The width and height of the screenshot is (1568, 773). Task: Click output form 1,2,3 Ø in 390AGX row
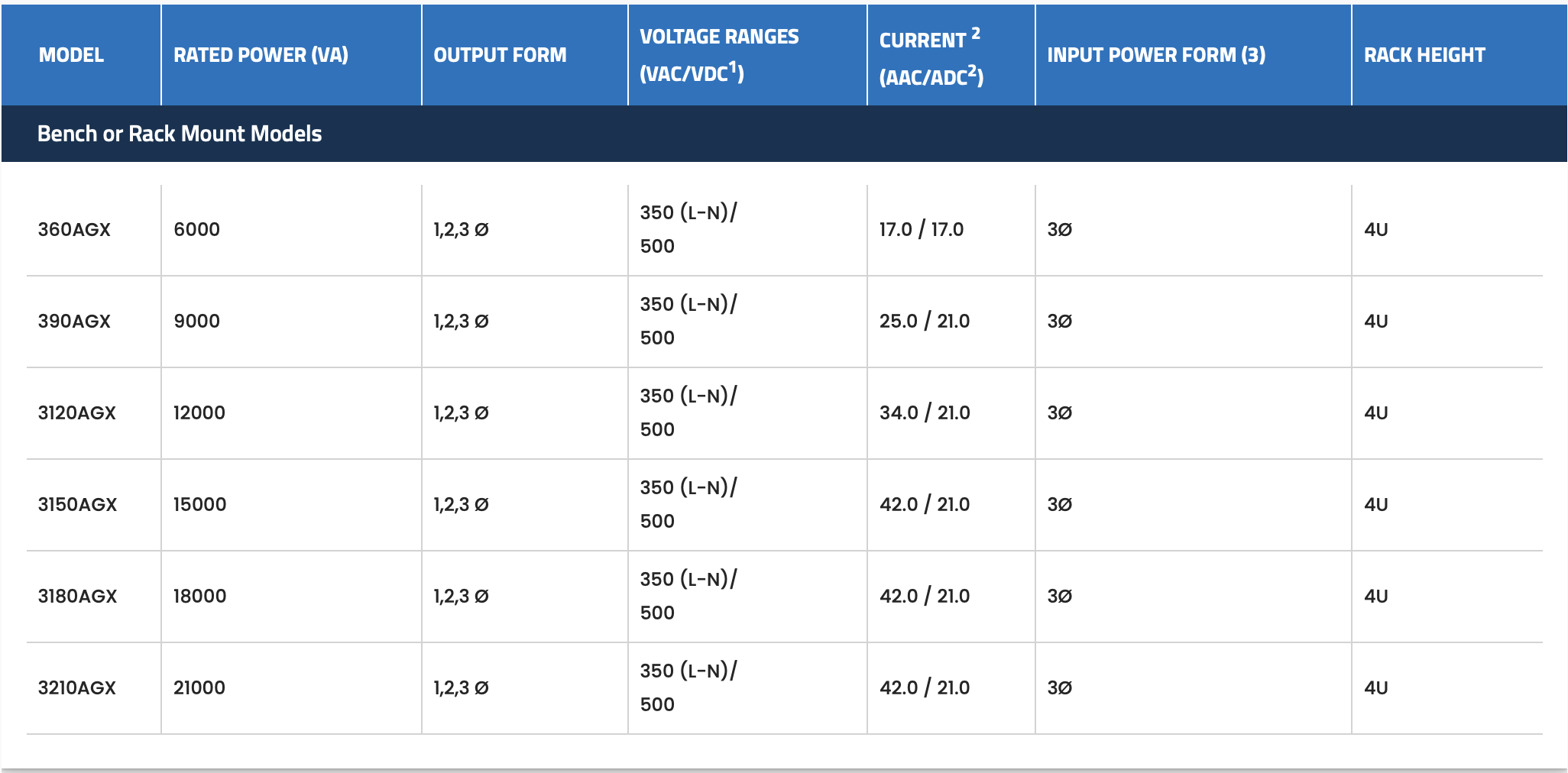[461, 321]
